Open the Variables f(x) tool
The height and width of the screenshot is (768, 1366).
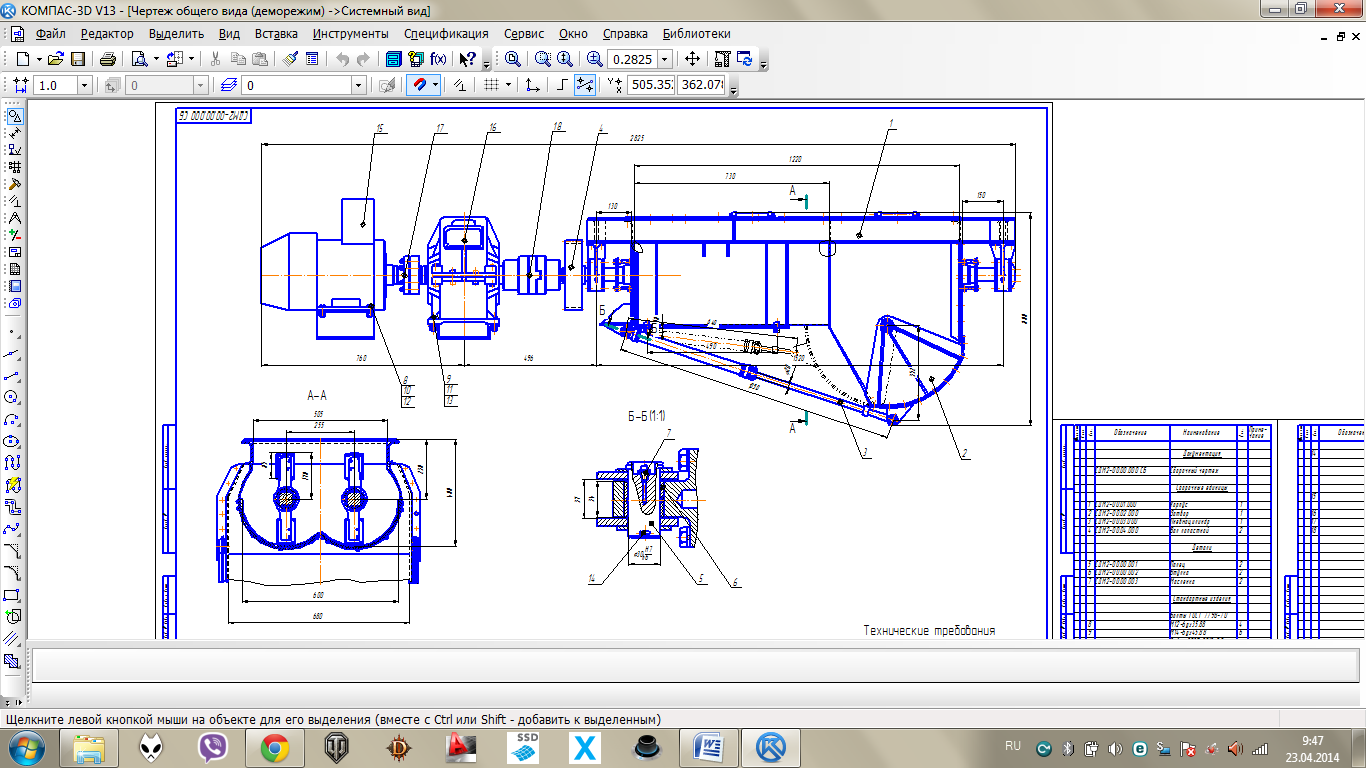(438, 59)
